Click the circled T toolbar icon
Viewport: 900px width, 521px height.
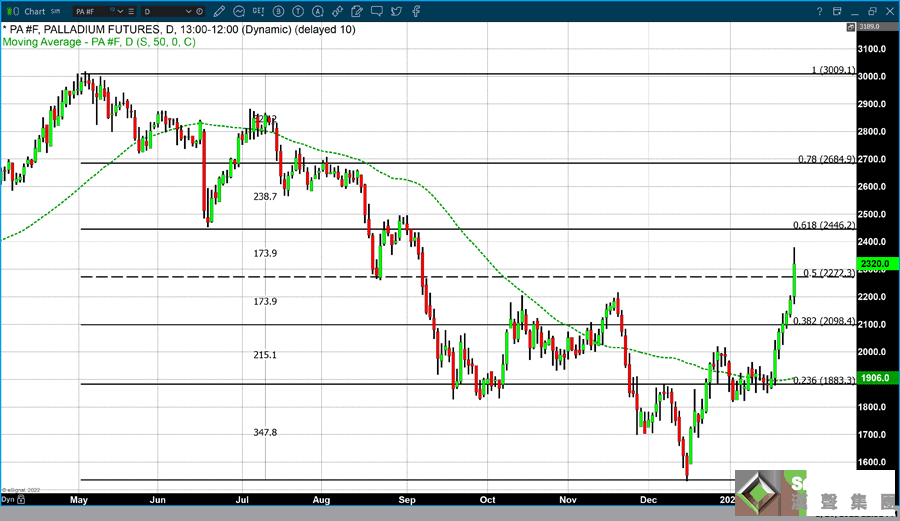point(298,11)
